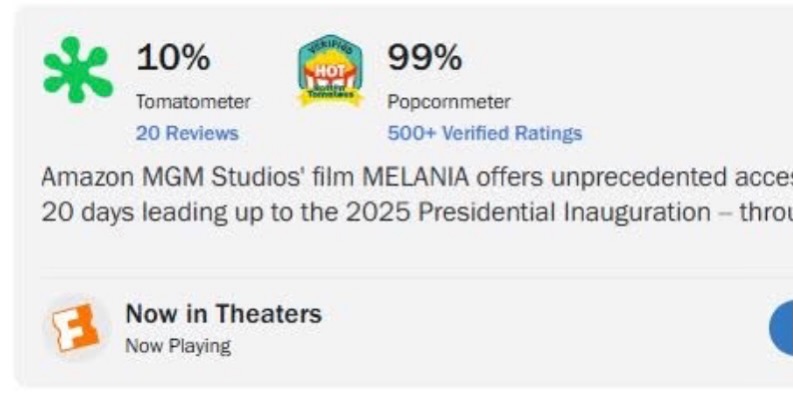Open the orange Fandango logo icon

click(x=76, y=327)
